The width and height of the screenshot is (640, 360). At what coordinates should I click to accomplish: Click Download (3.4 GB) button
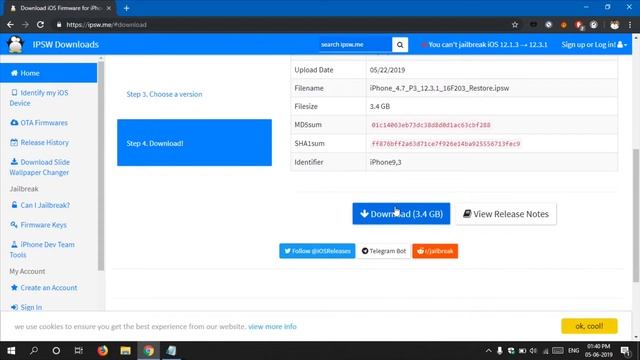[401, 213]
